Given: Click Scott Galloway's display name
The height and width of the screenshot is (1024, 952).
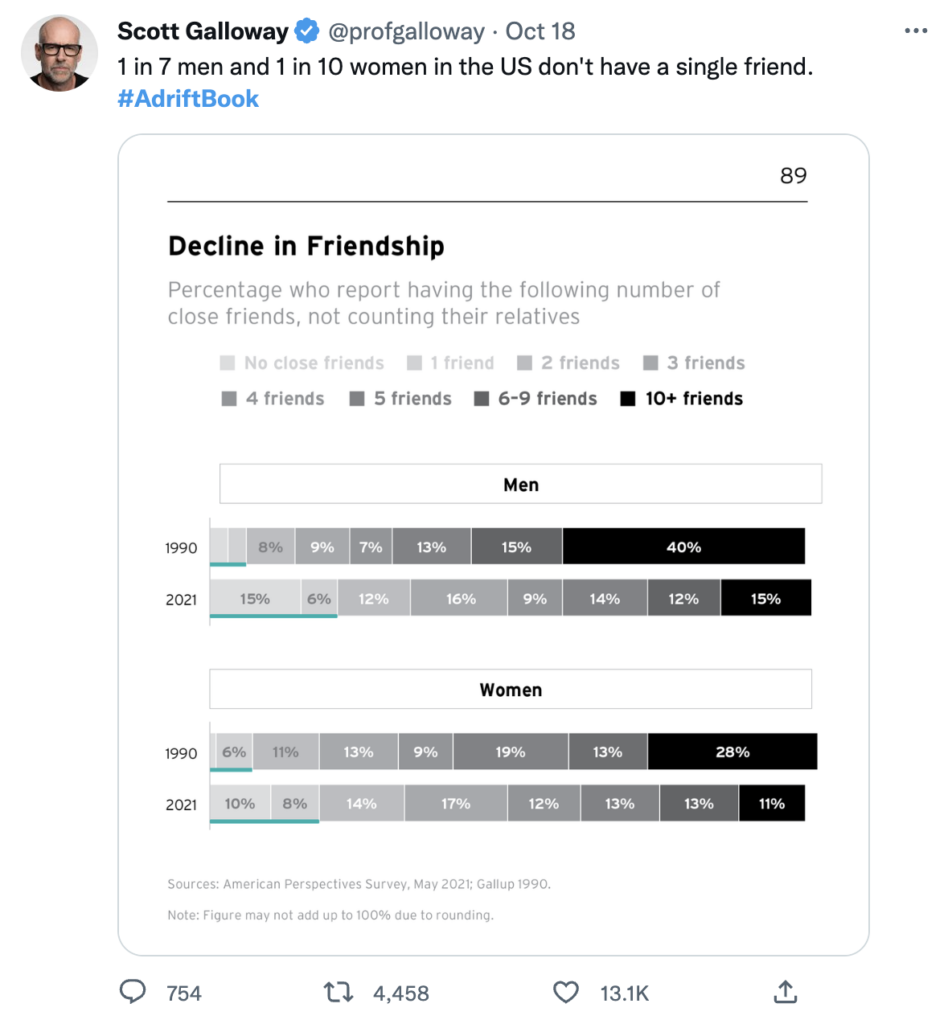Looking at the screenshot, I should (x=202, y=31).
